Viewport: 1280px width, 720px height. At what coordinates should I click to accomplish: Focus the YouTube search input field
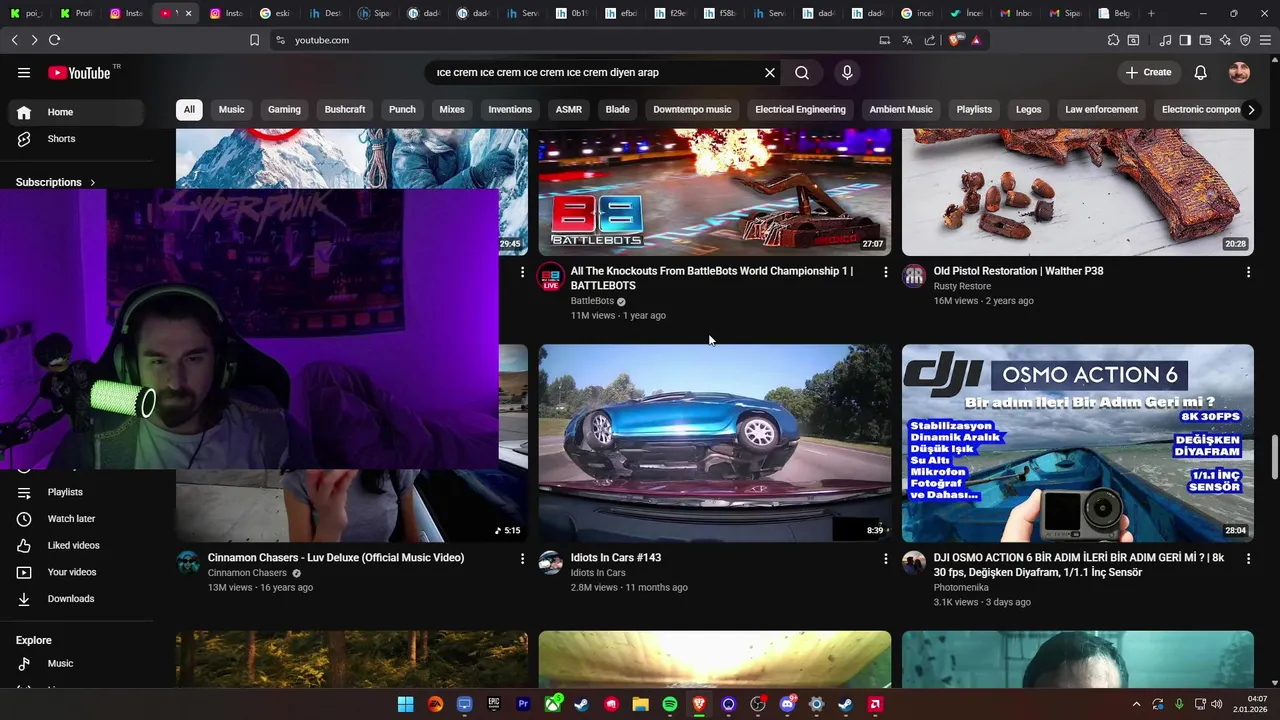(595, 72)
